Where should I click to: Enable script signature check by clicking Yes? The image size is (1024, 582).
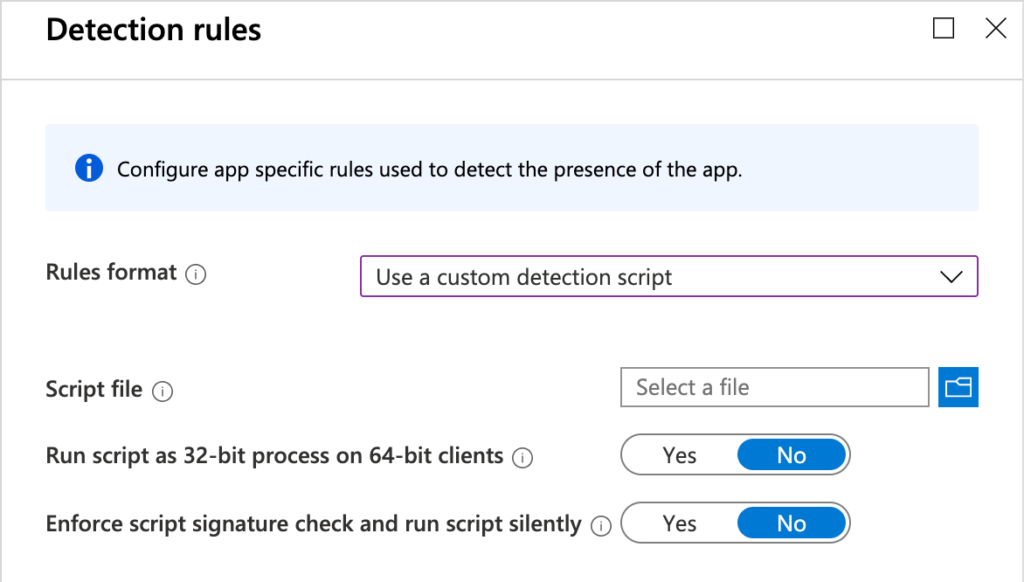[679, 523]
